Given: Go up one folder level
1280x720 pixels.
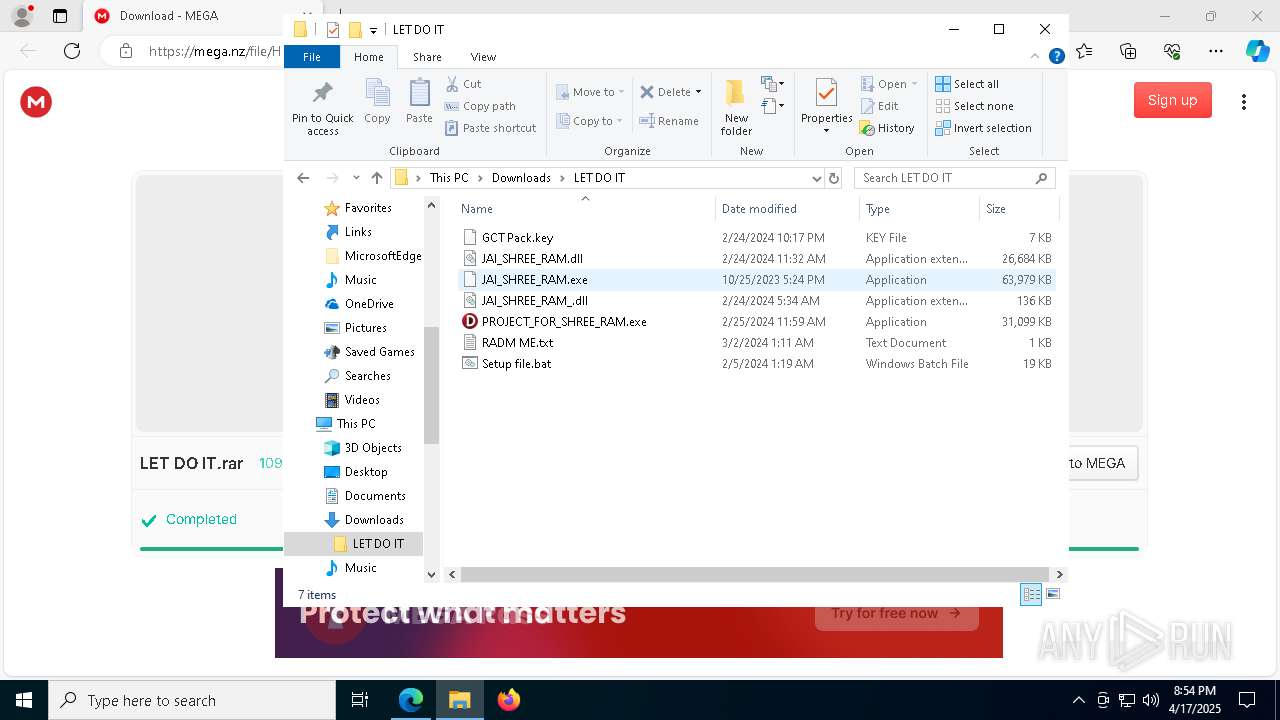Looking at the screenshot, I should 377,178.
